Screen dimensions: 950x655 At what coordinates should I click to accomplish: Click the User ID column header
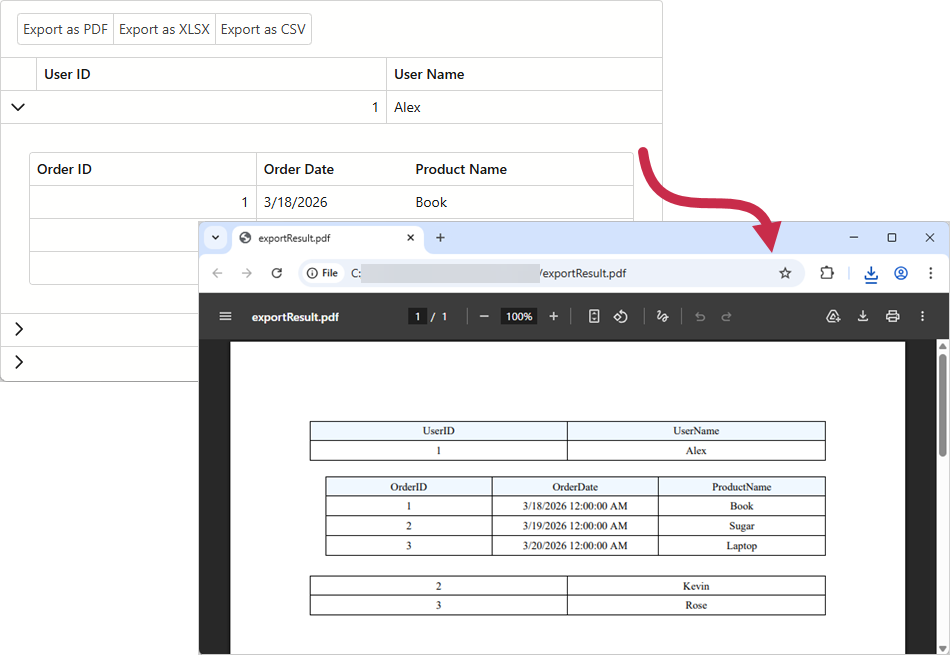coord(211,75)
